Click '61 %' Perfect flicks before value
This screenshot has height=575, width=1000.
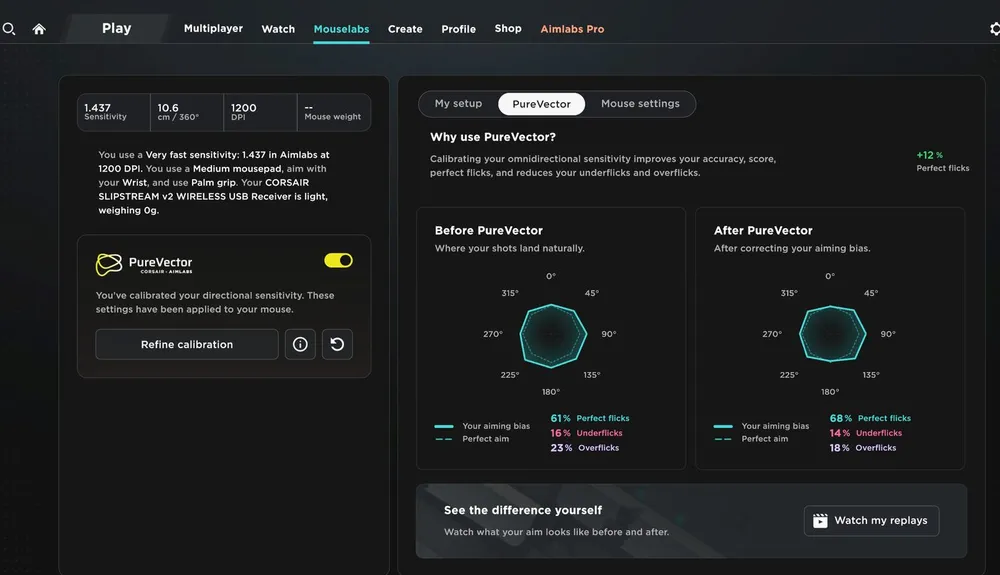click(x=561, y=418)
